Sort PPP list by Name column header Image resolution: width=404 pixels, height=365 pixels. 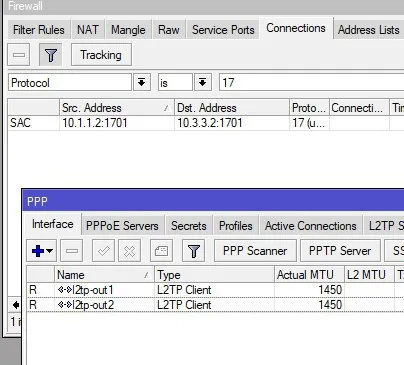coord(104,275)
